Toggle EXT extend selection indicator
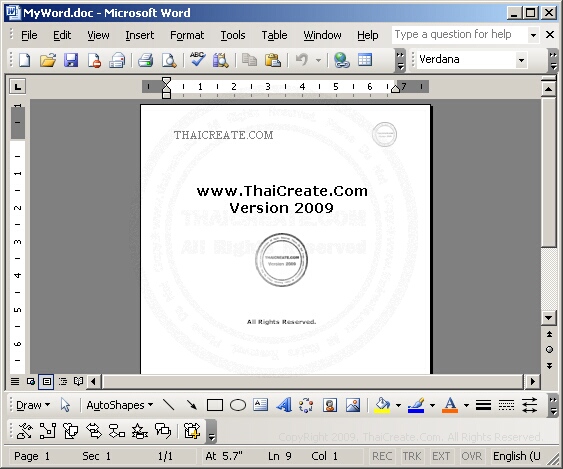This screenshot has width=563, height=469. pyautogui.click(x=441, y=456)
